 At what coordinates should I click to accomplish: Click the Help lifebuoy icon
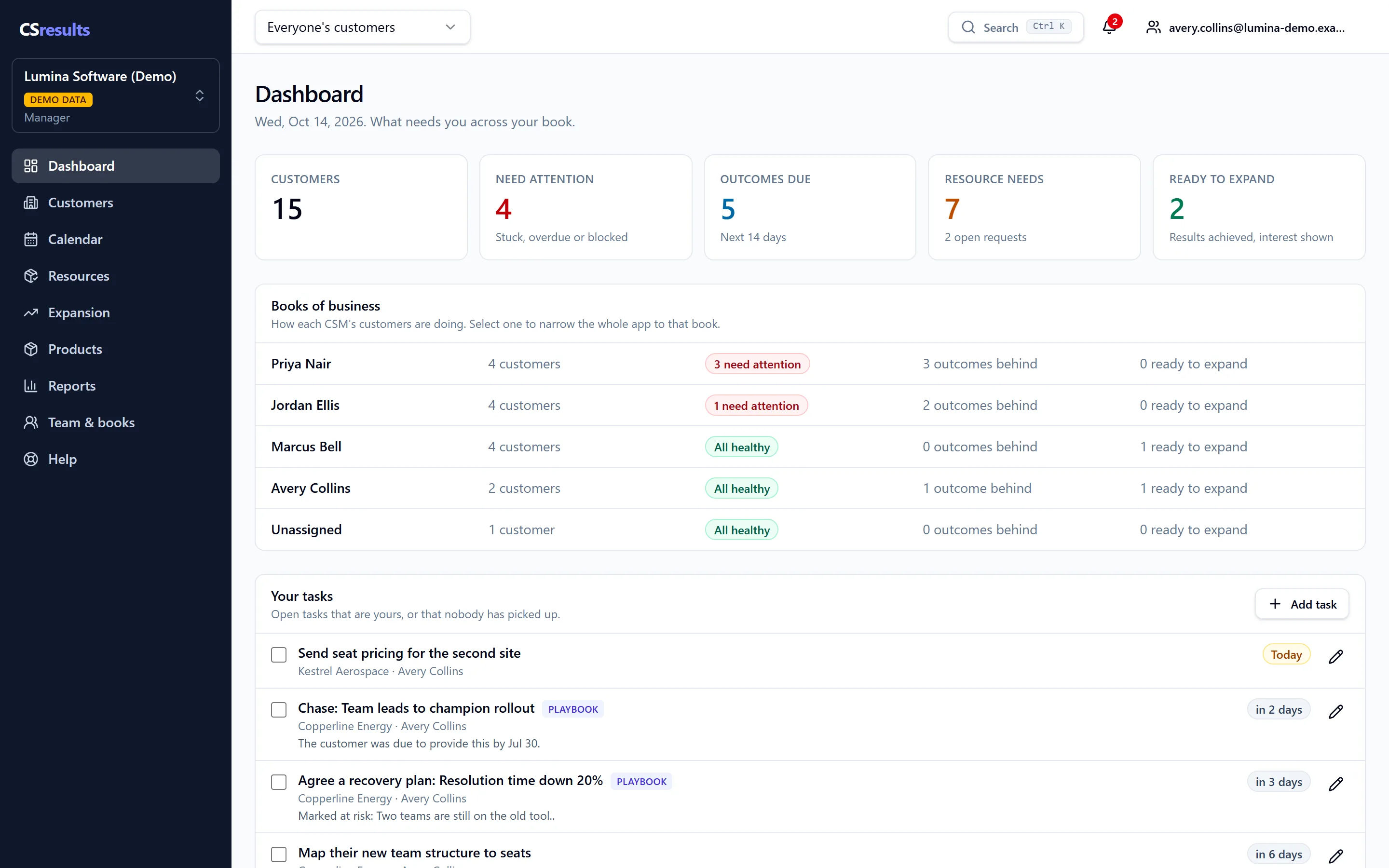31,459
